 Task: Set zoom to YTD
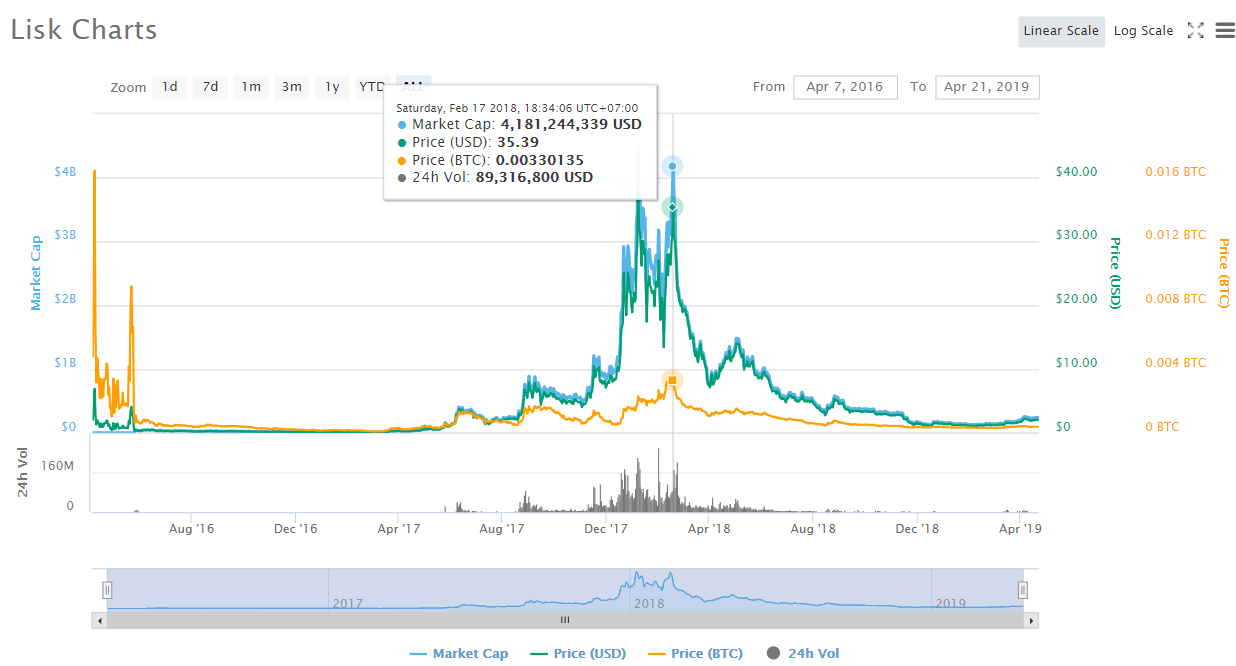[x=372, y=87]
